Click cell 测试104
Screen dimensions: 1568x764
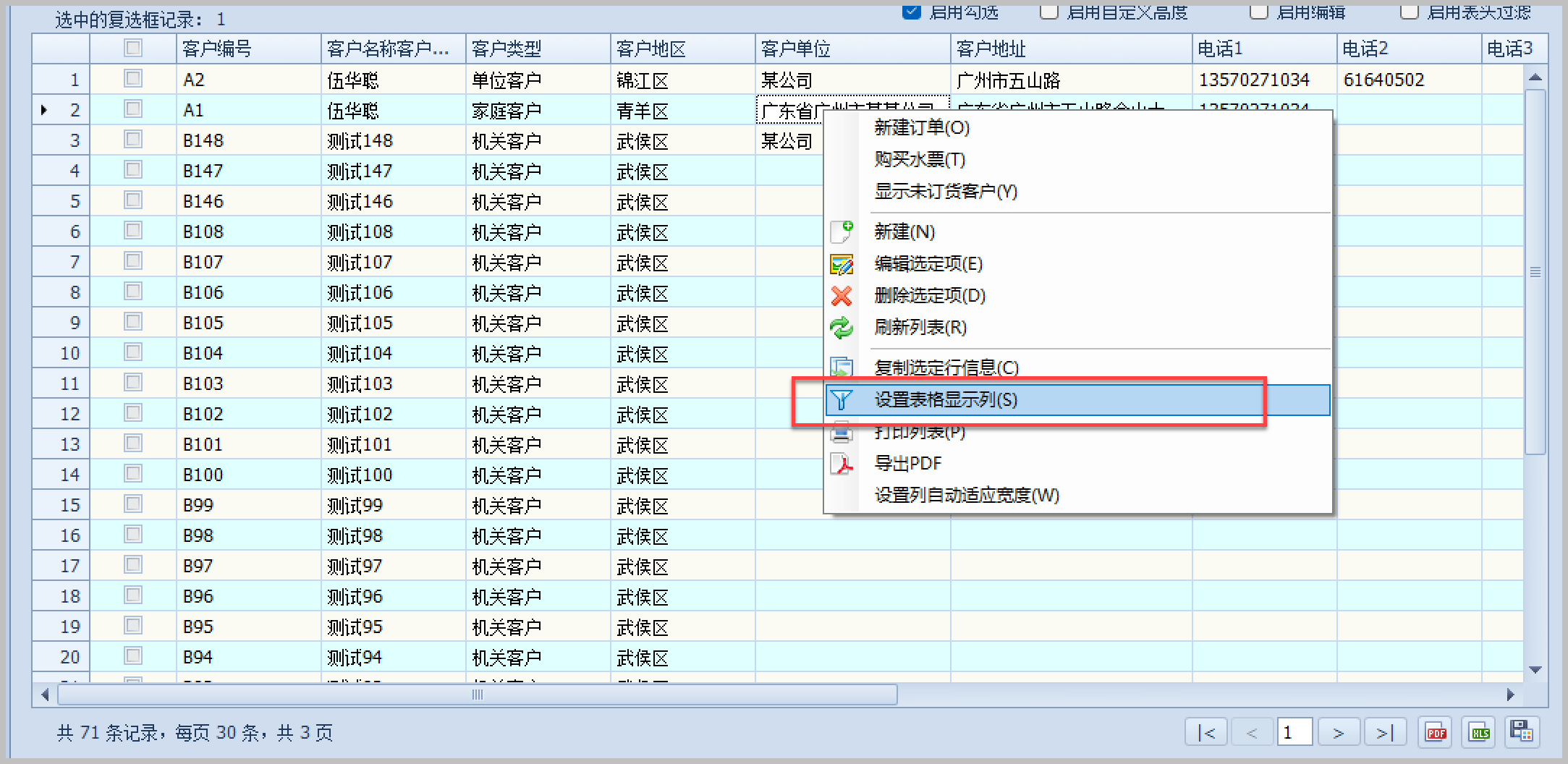coord(393,353)
